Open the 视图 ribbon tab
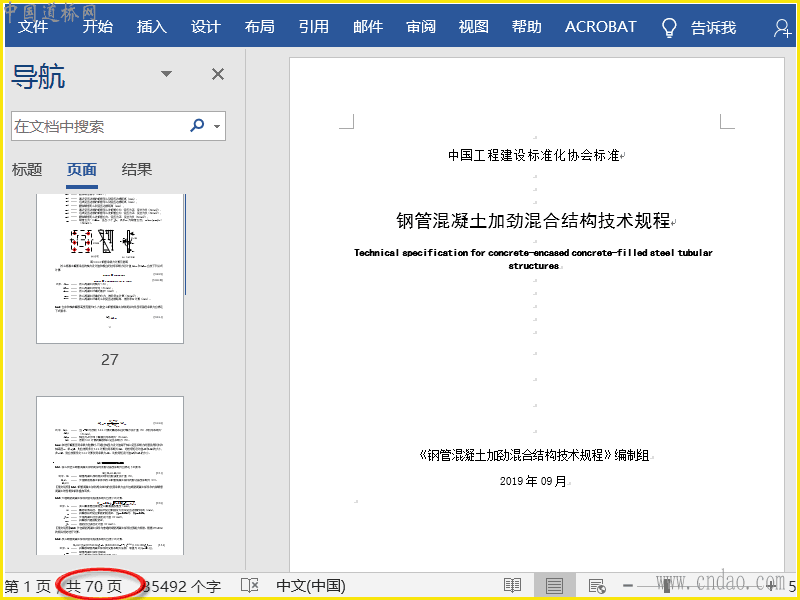 coord(473,27)
